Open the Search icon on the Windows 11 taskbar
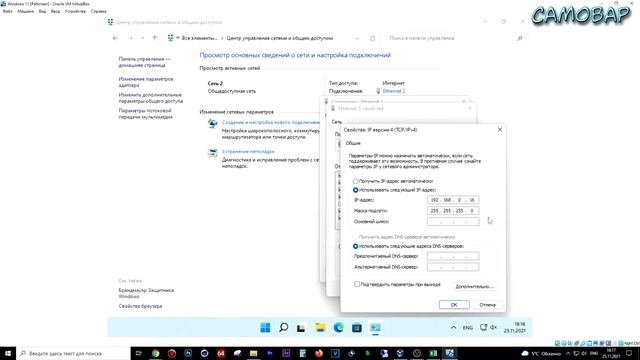This screenshot has width=640, height=360. point(283,328)
